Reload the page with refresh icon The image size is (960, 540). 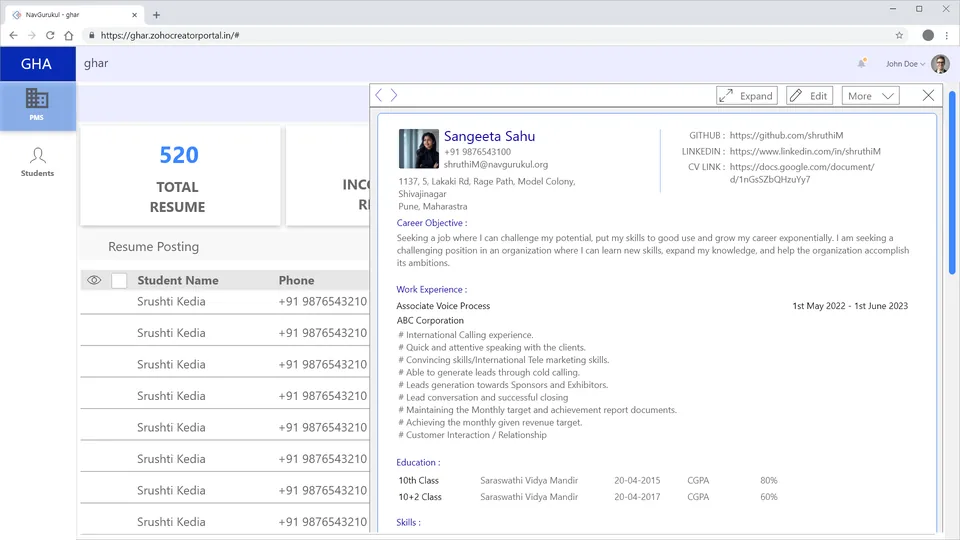(50, 36)
